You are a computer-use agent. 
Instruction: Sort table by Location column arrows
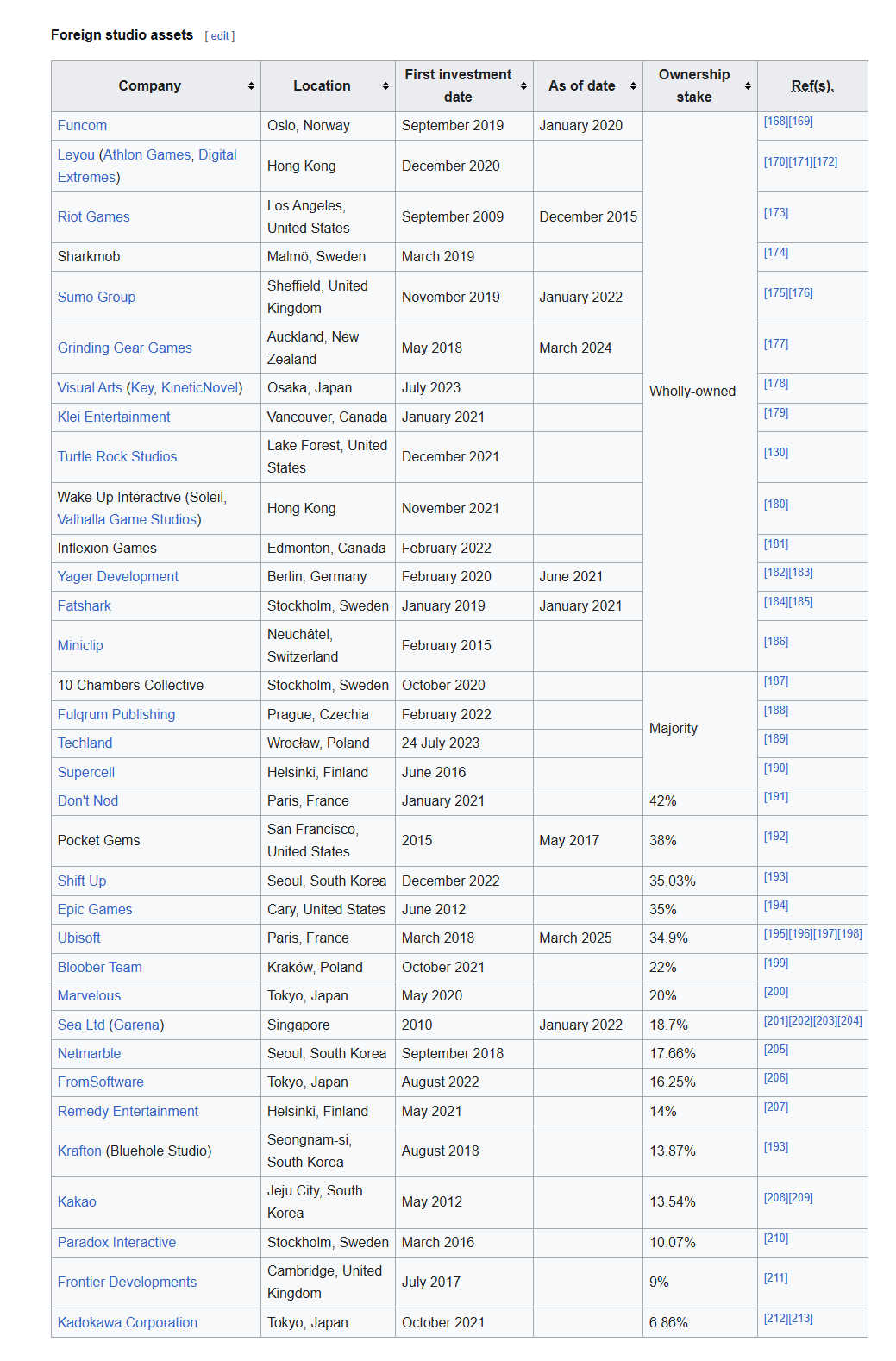pyautogui.click(x=385, y=86)
